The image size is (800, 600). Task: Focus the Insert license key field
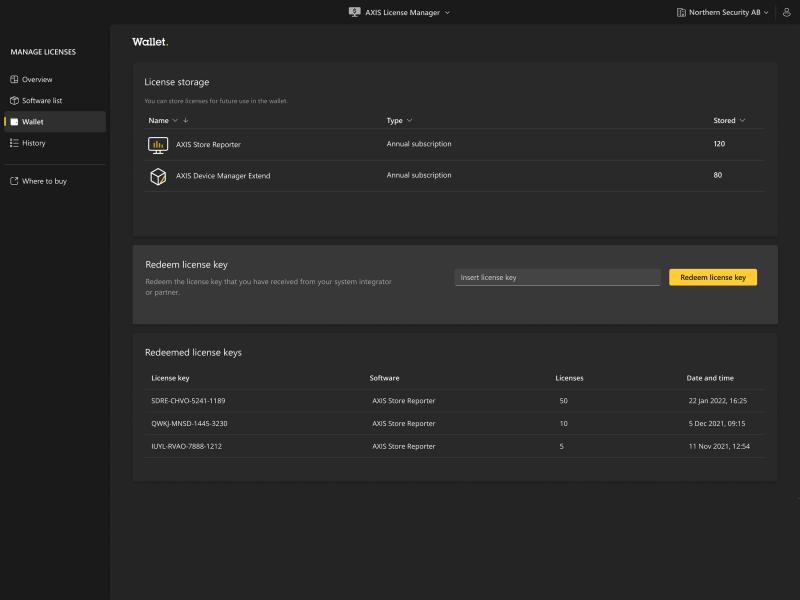point(557,277)
